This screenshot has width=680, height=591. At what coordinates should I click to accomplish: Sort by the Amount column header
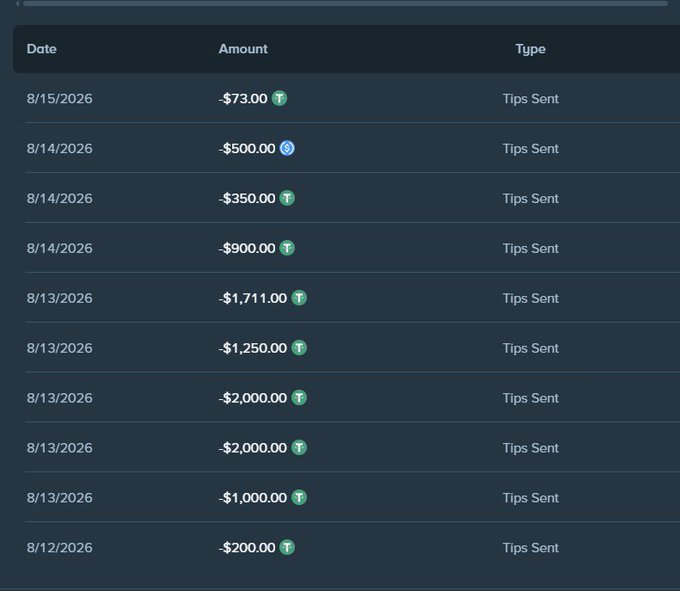pos(243,49)
